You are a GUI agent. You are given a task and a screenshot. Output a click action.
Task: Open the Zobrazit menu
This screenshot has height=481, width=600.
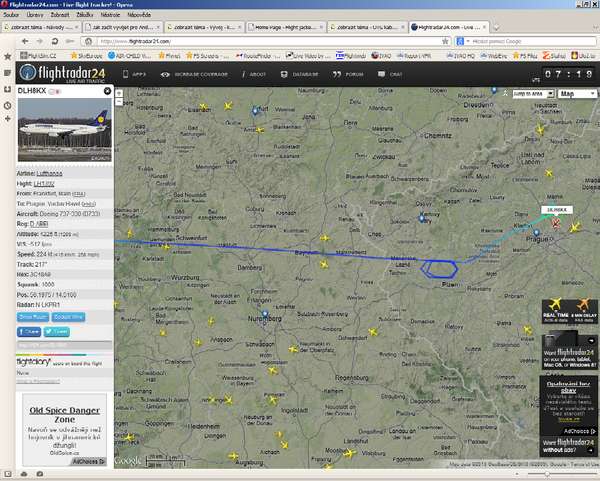point(60,15)
